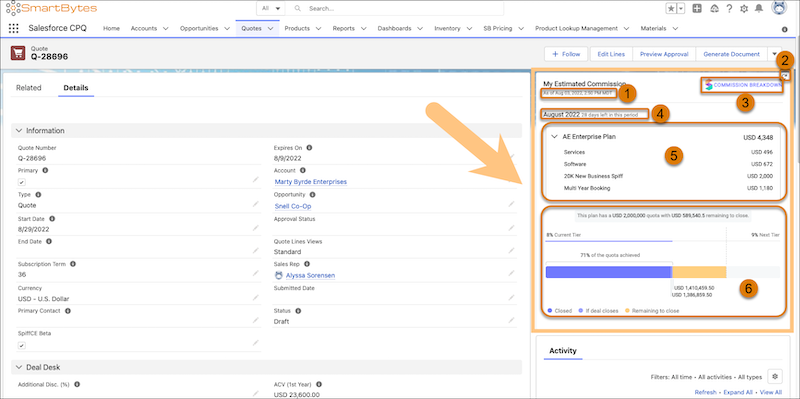The image size is (800, 399).
Task: Open the App Launcher grid icon
Action: coord(14,29)
